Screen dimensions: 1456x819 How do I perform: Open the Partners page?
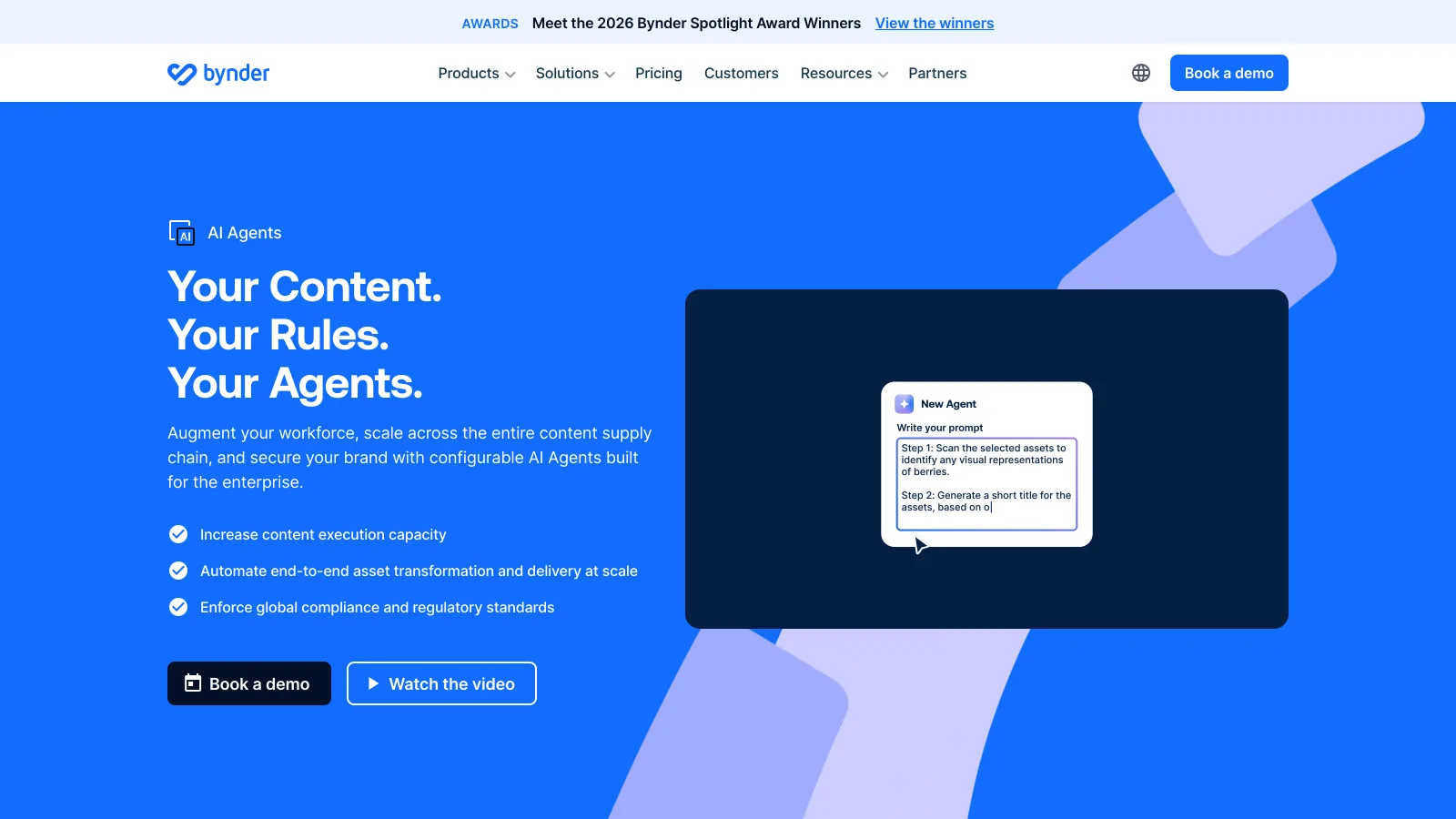(937, 73)
